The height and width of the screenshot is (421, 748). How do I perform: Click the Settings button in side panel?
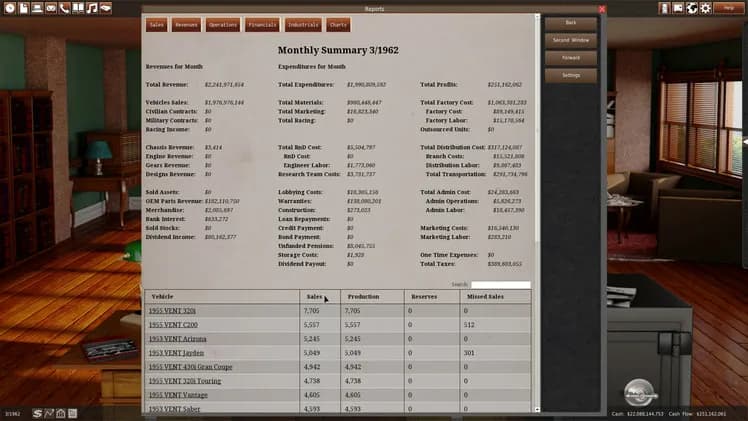click(x=571, y=75)
